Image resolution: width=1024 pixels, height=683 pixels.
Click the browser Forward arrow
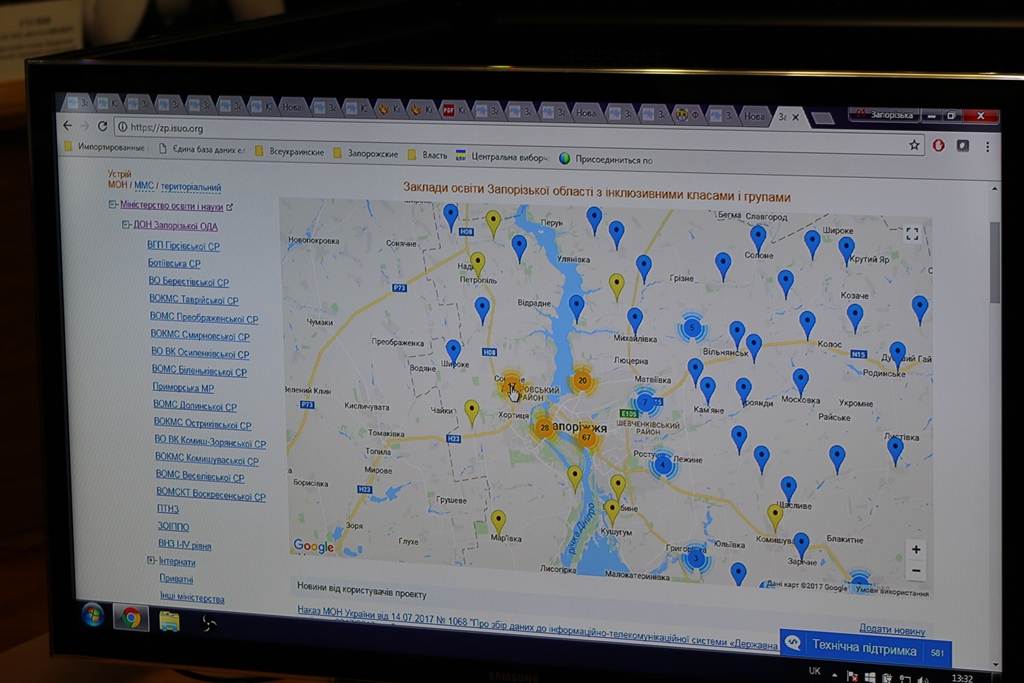tap(85, 125)
